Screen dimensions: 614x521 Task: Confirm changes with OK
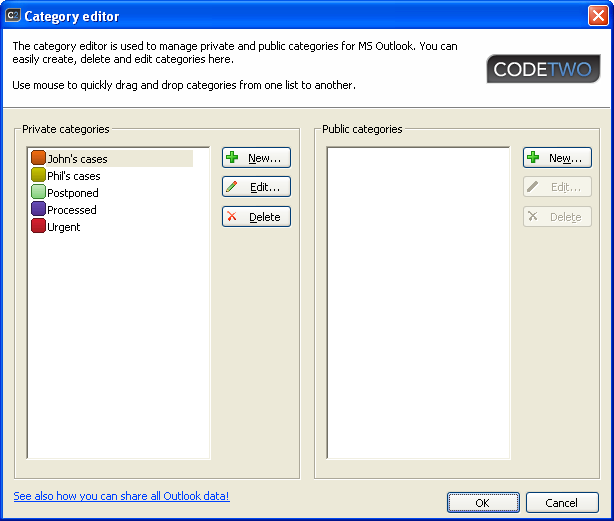click(x=483, y=503)
